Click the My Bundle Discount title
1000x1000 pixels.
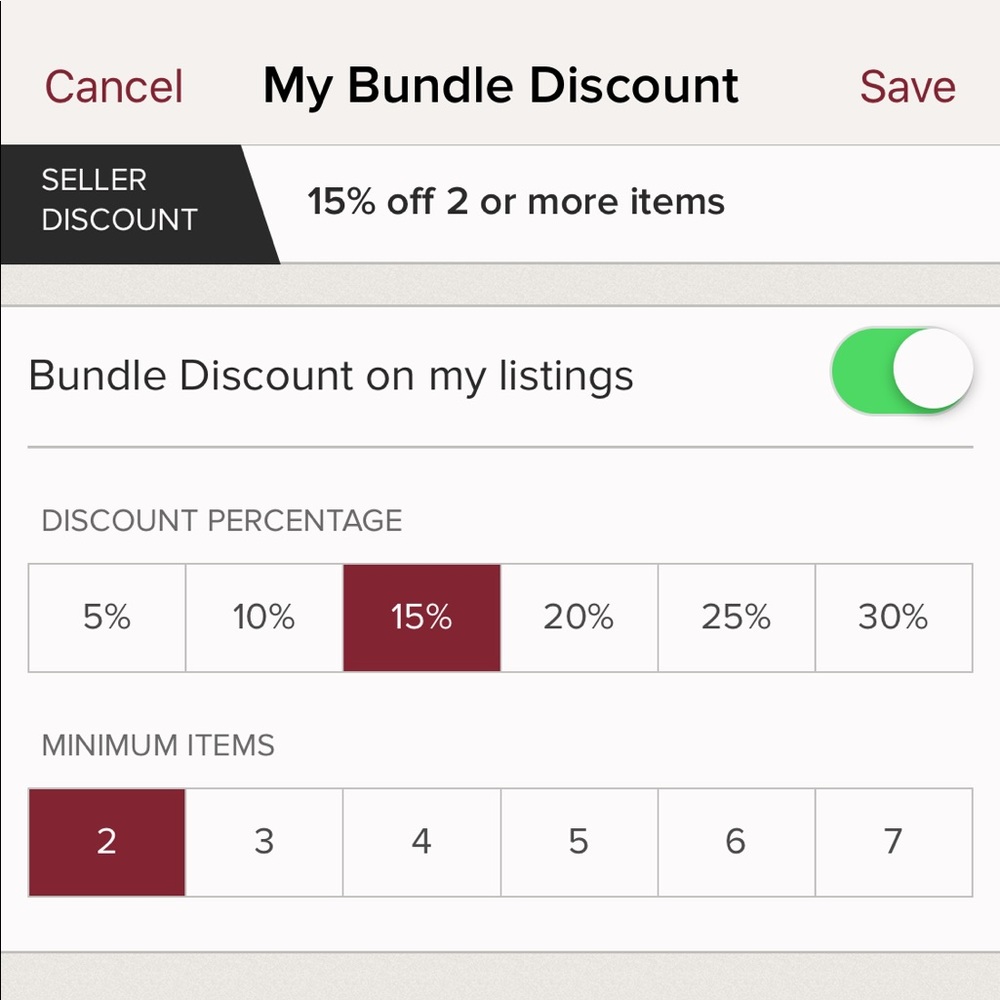coord(500,85)
